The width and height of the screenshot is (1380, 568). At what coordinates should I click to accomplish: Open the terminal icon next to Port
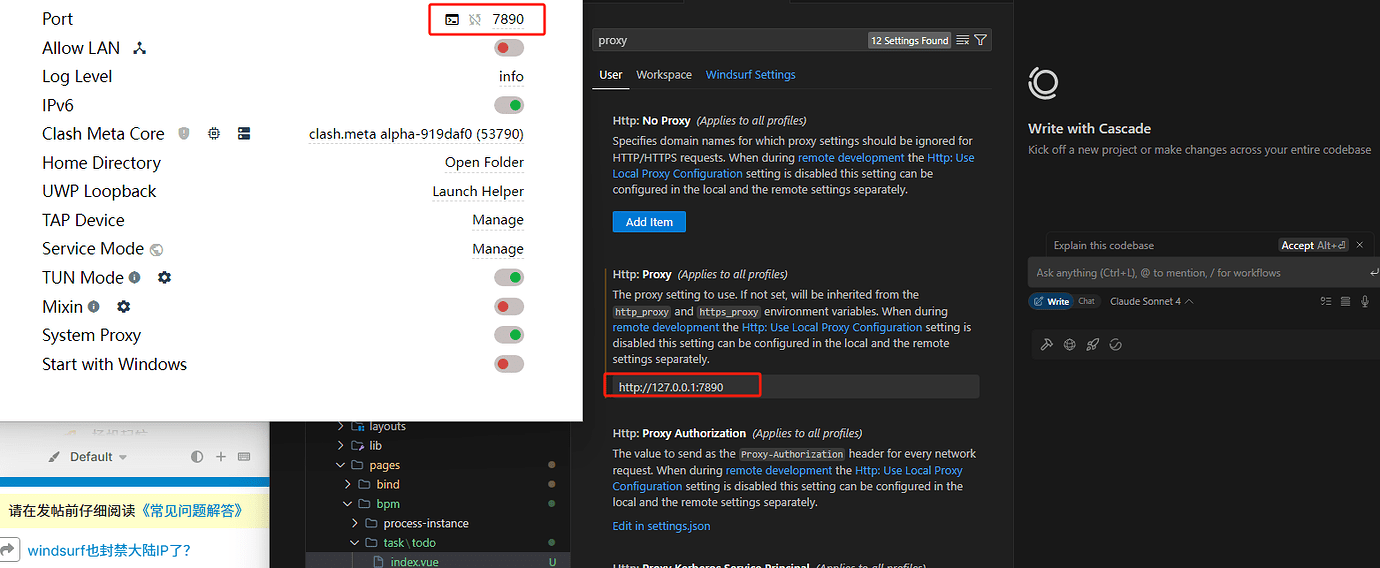pyautogui.click(x=452, y=19)
